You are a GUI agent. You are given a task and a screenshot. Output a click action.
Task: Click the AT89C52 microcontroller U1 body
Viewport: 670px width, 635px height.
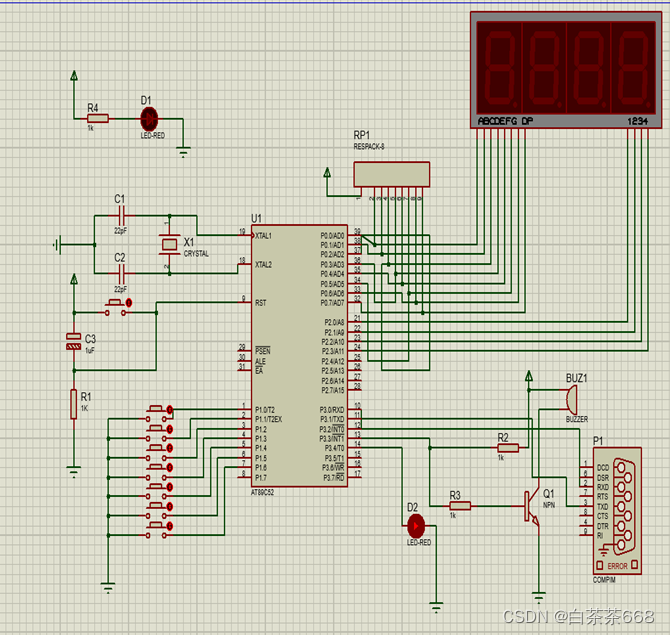pos(298,355)
